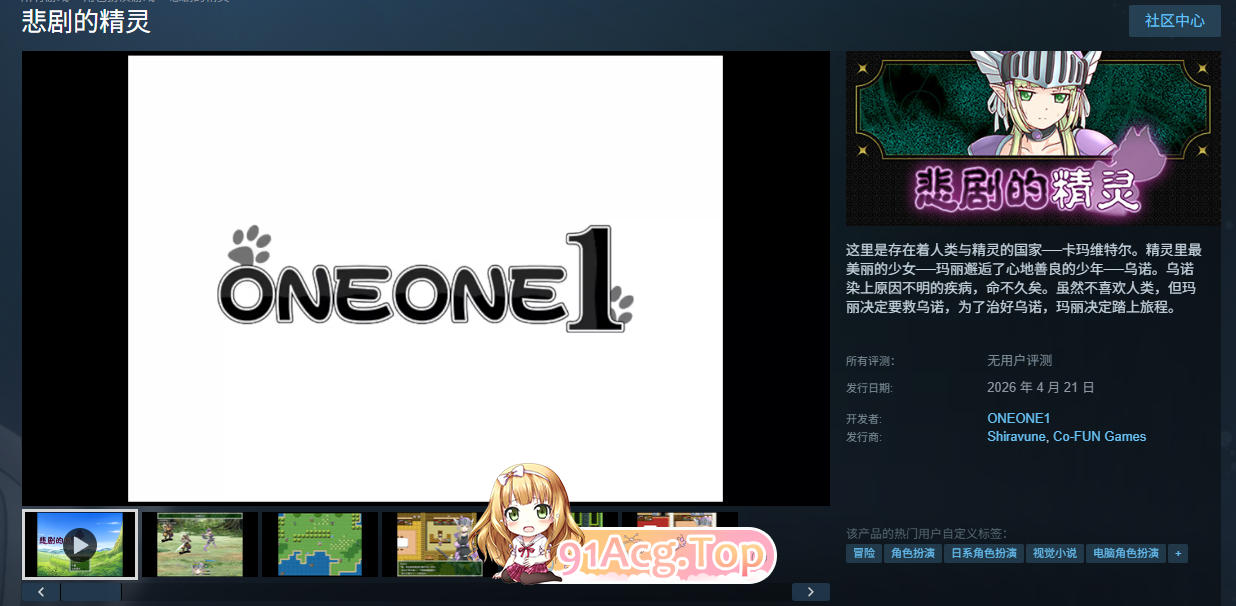Click the 发行日期 label
This screenshot has height=606, width=1236.
coord(870,388)
